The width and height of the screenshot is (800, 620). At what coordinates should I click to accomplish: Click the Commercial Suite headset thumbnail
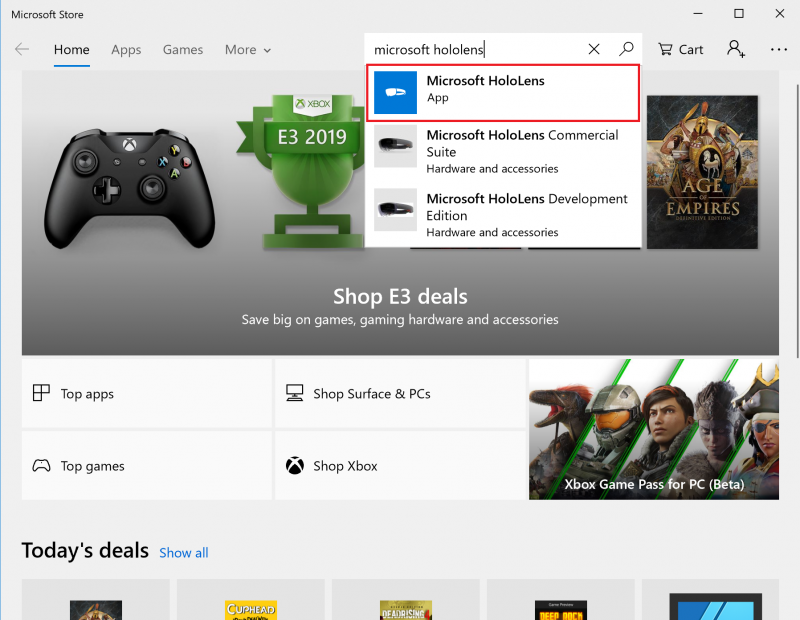click(395, 146)
